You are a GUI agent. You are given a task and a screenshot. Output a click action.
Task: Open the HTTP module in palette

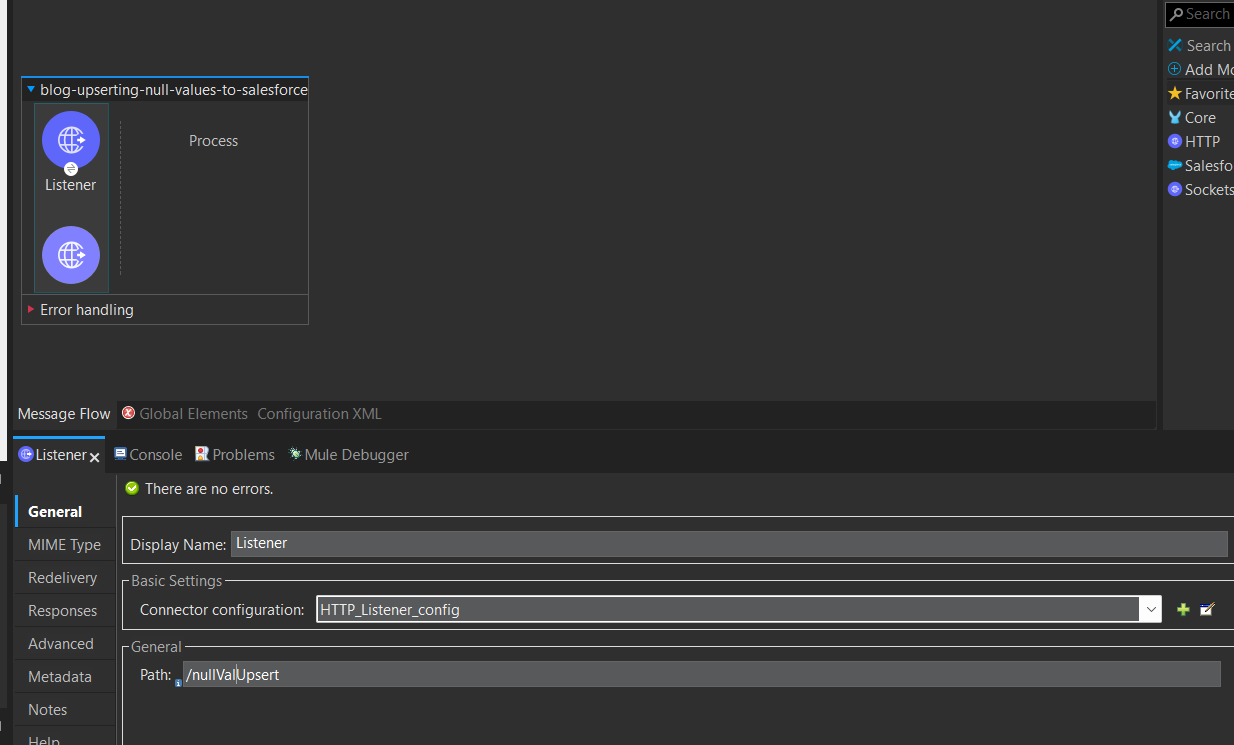click(1201, 141)
